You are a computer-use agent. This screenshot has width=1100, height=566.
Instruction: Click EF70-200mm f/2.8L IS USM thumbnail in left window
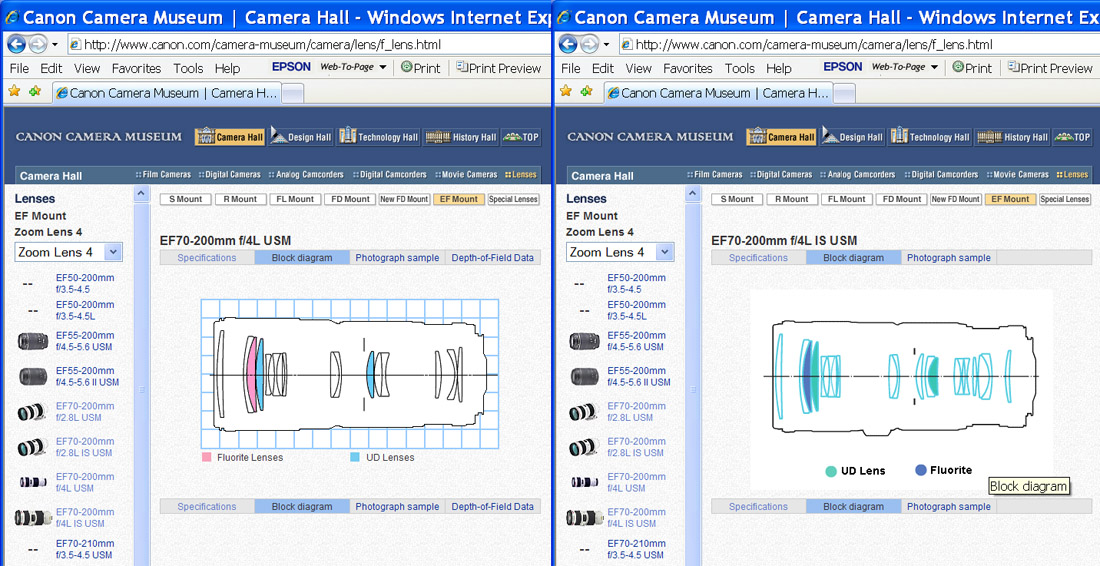31,447
